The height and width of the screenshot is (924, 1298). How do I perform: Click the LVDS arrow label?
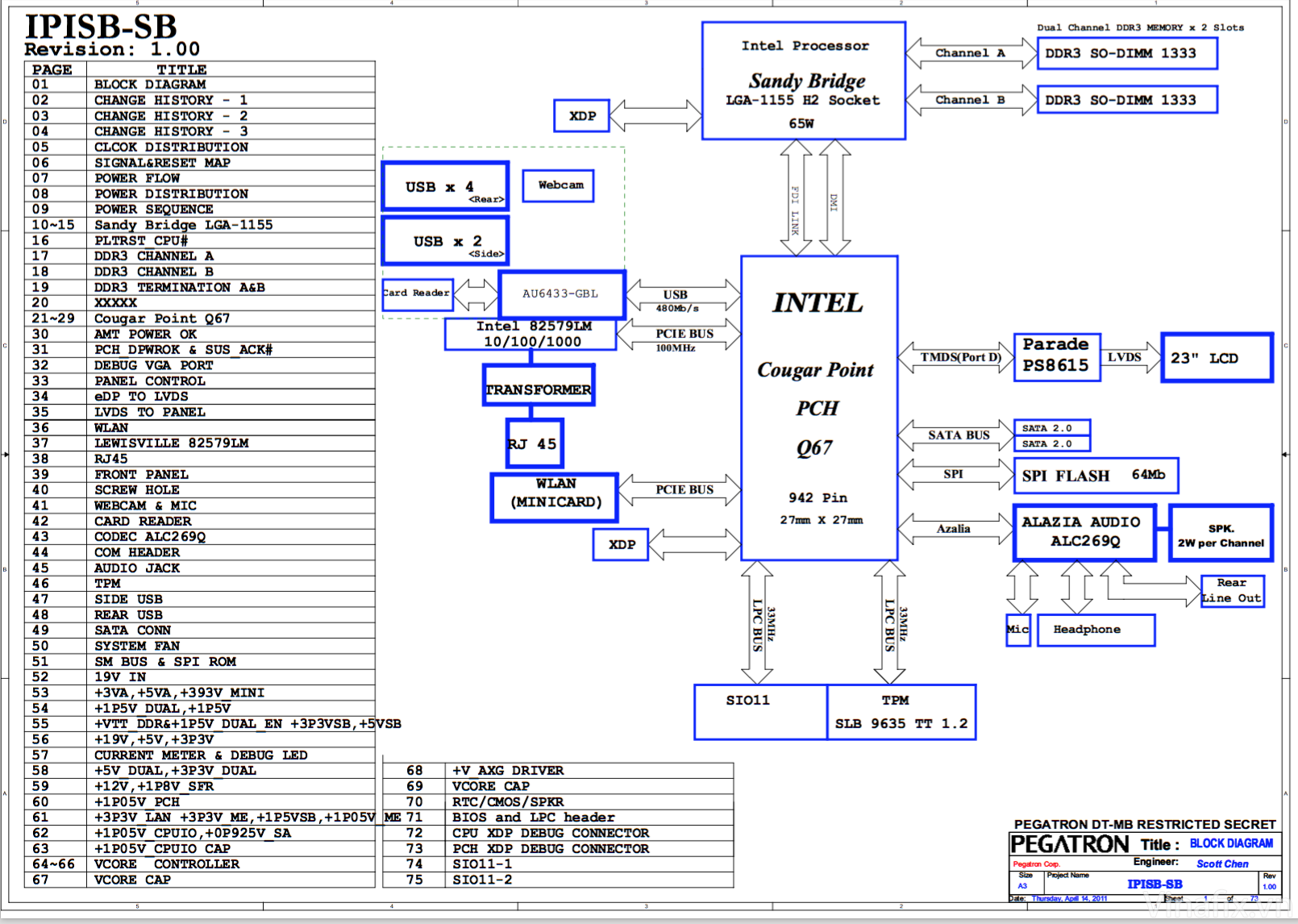click(1124, 357)
